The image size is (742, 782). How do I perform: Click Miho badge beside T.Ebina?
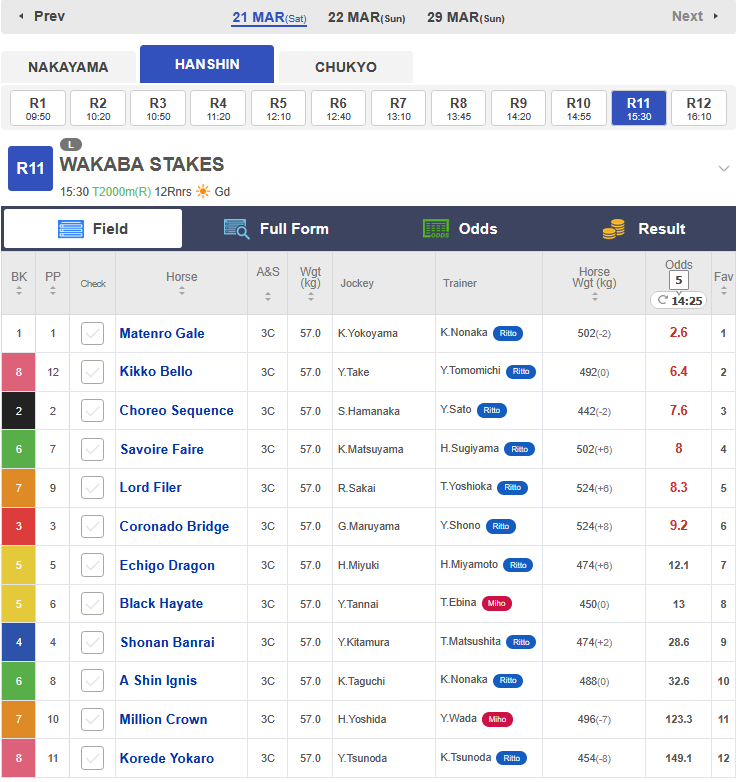(497, 603)
